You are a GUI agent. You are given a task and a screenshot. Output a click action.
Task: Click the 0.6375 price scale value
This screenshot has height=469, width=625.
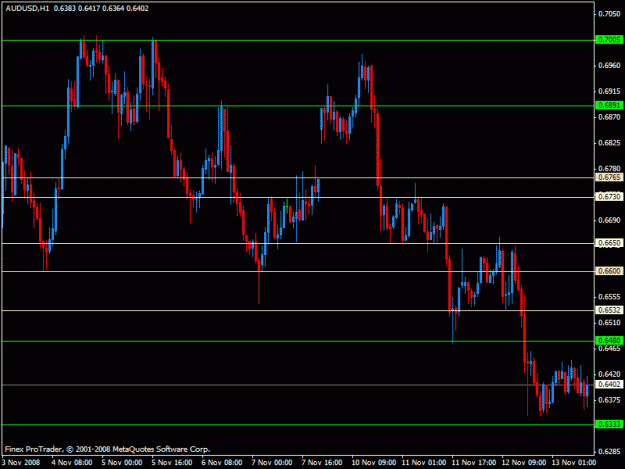pos(609,400)
